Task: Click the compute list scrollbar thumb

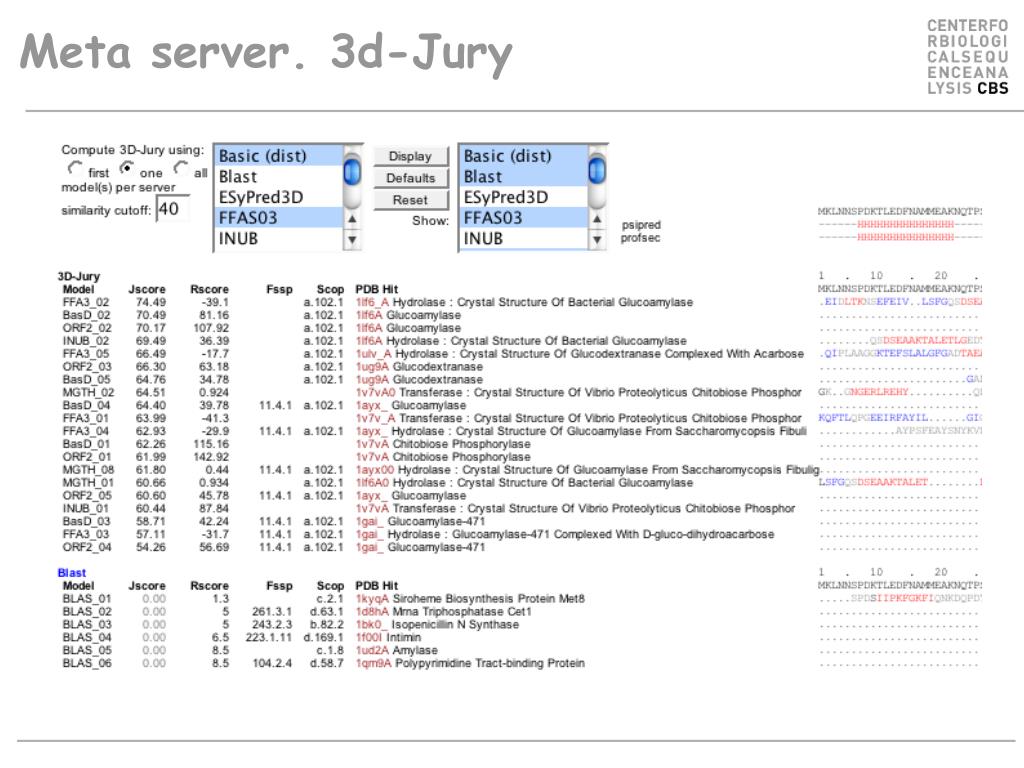Action: (x=352, y=172)
